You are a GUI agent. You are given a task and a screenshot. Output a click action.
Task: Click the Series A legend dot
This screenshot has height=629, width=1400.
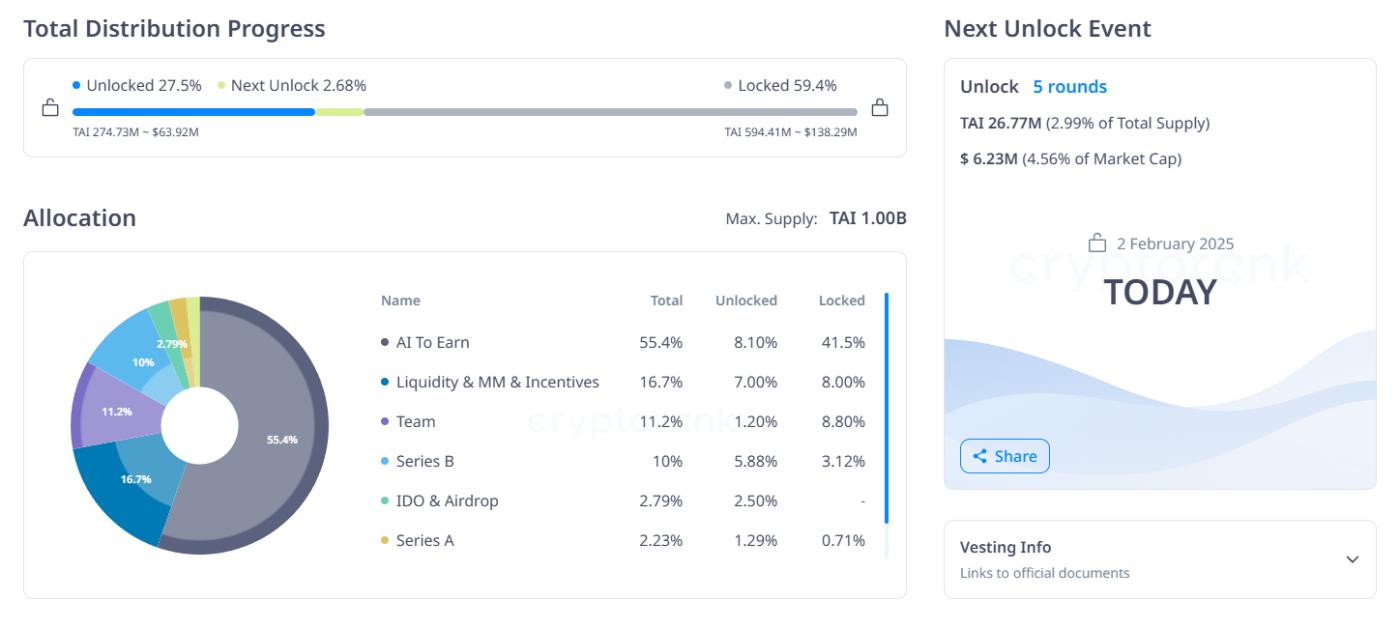[x=383, y=538]
